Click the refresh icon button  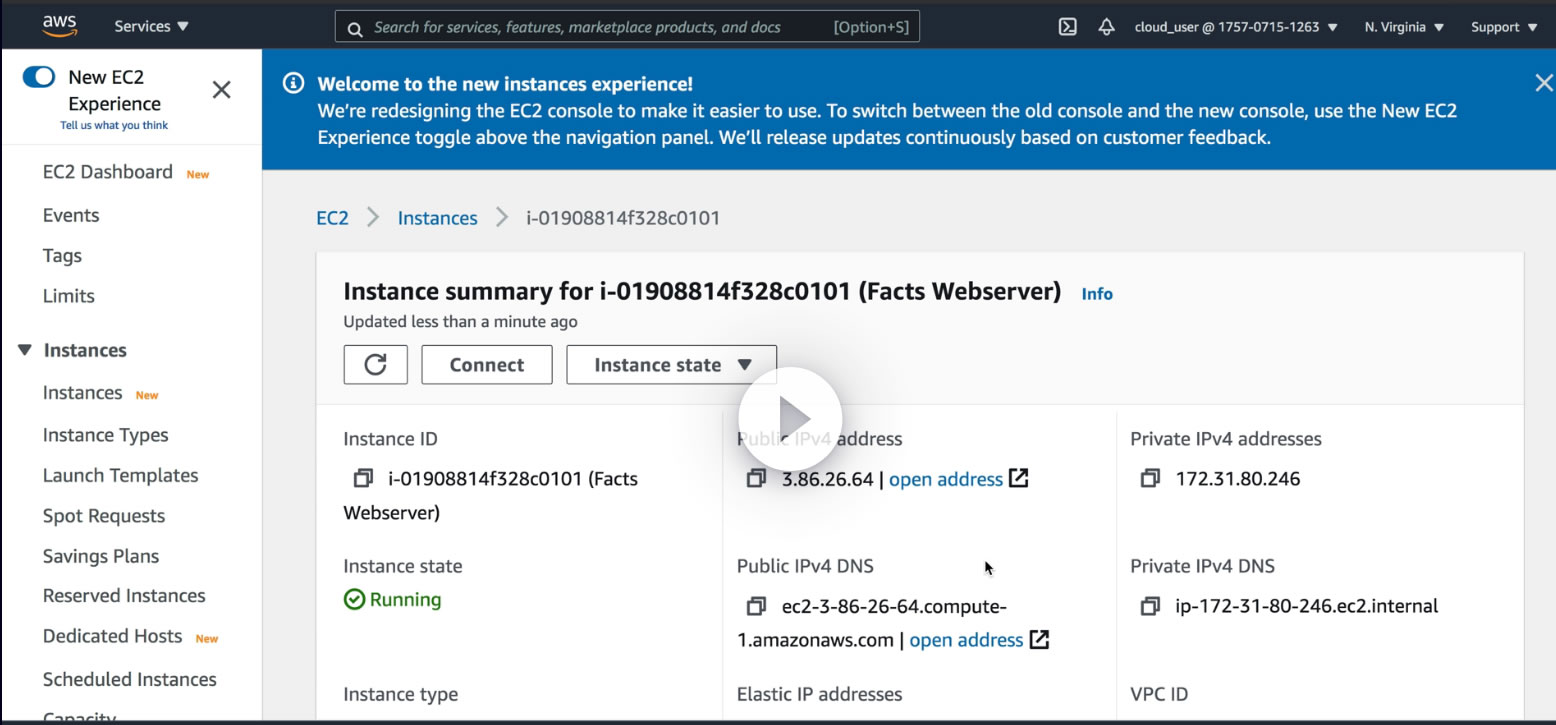[375, 365]
